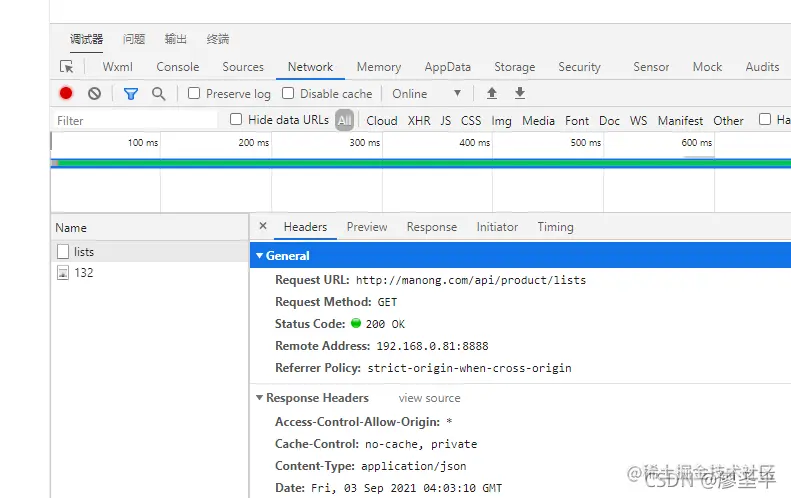The width and height of the screenshot is (791, 498).
Task: Open the Sources tab
Action: click(x=243, y=67)
